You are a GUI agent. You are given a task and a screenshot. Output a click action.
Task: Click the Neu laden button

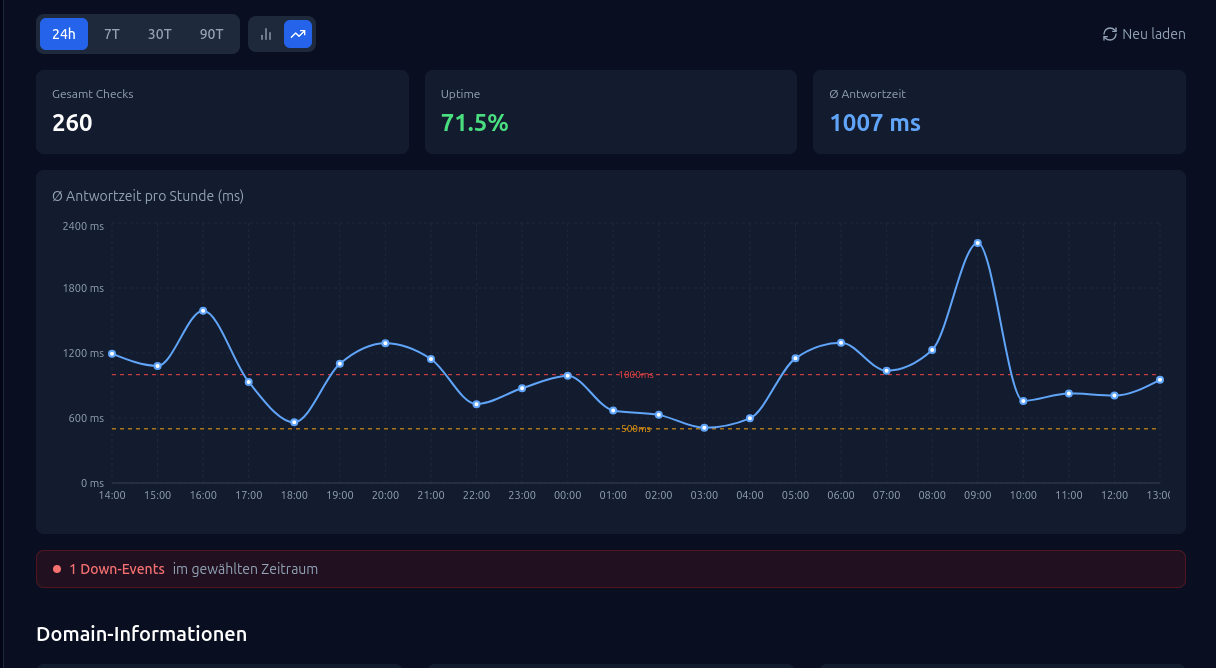click(x=1144, y=34)
